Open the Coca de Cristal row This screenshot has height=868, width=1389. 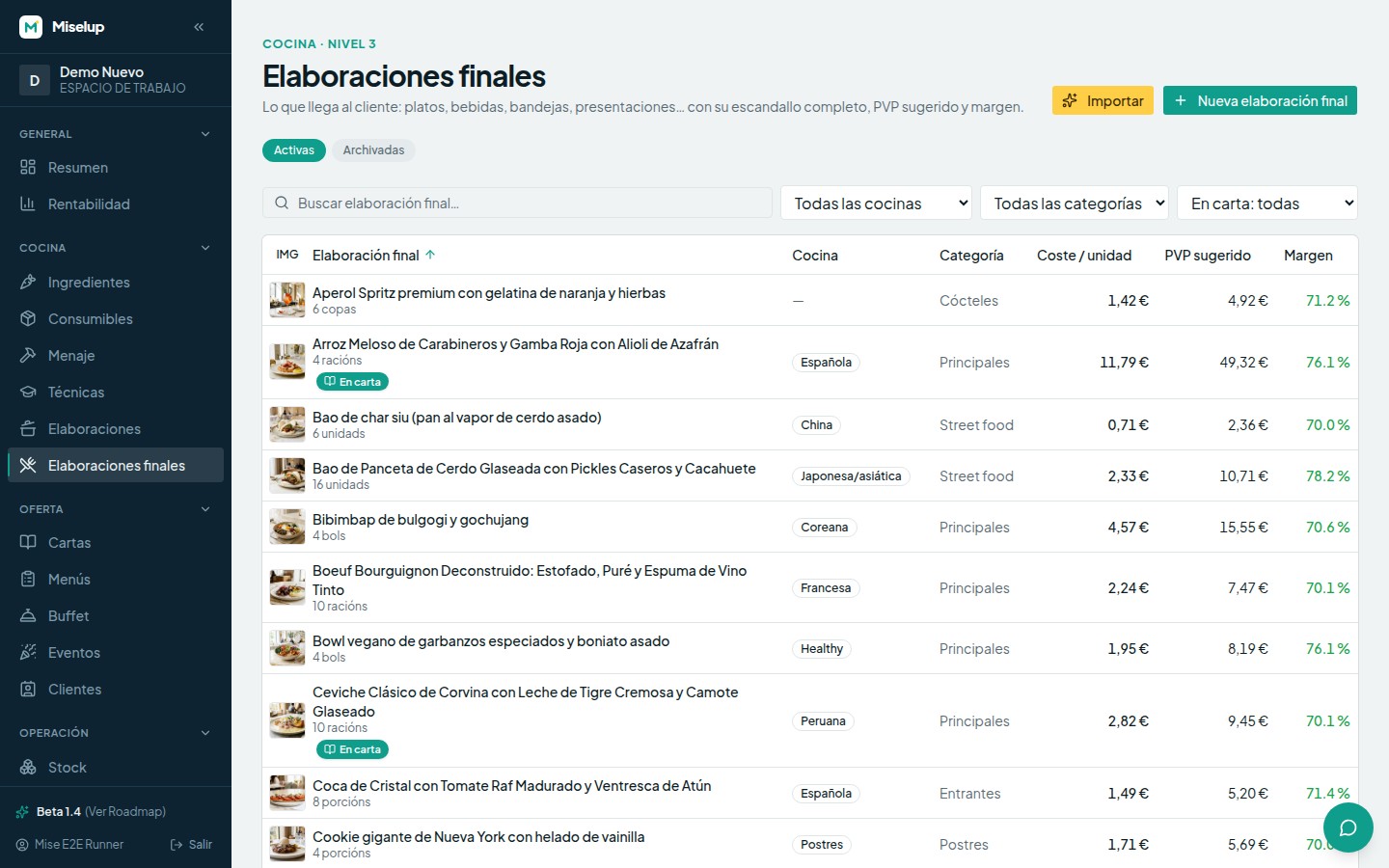810,793
